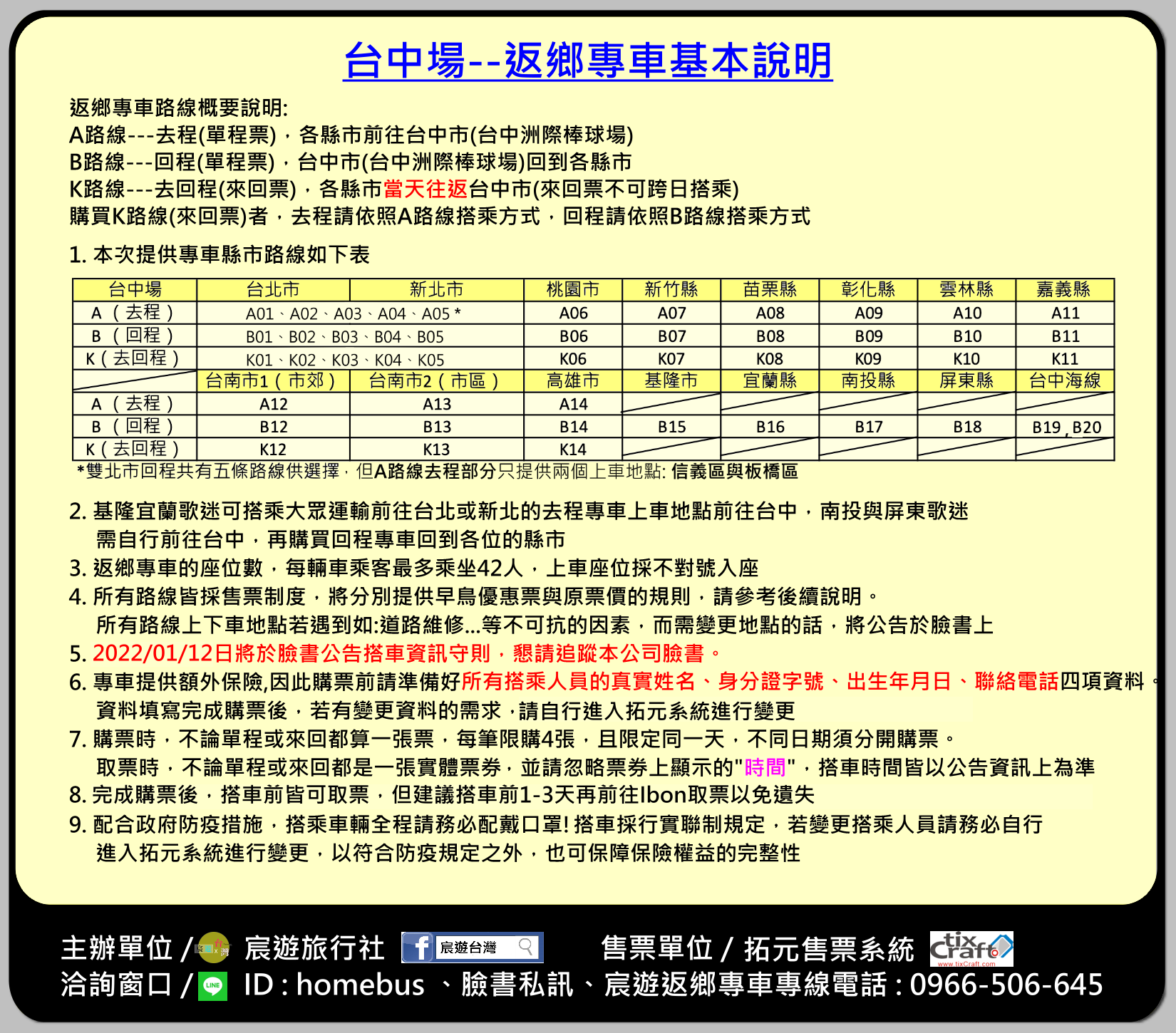Image resolution: width=1176 pixels, height=1033 pixels.
Task: Click the phone number 0966-506-645
Action: (x=1006, y=985)
